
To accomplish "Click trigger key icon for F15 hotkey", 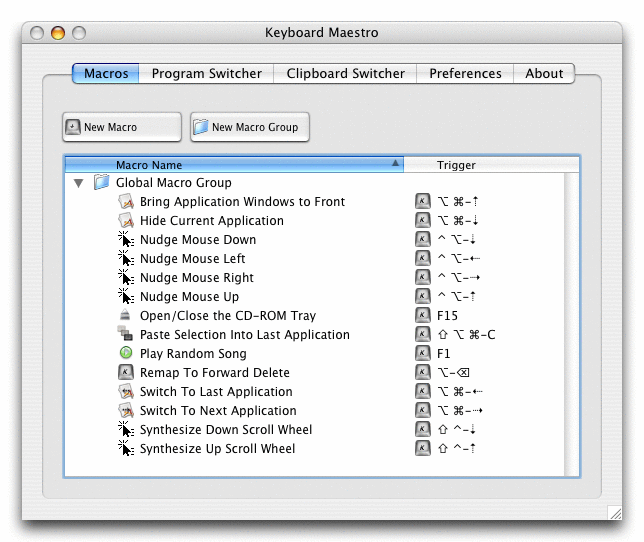I will [x=423, y=315].
